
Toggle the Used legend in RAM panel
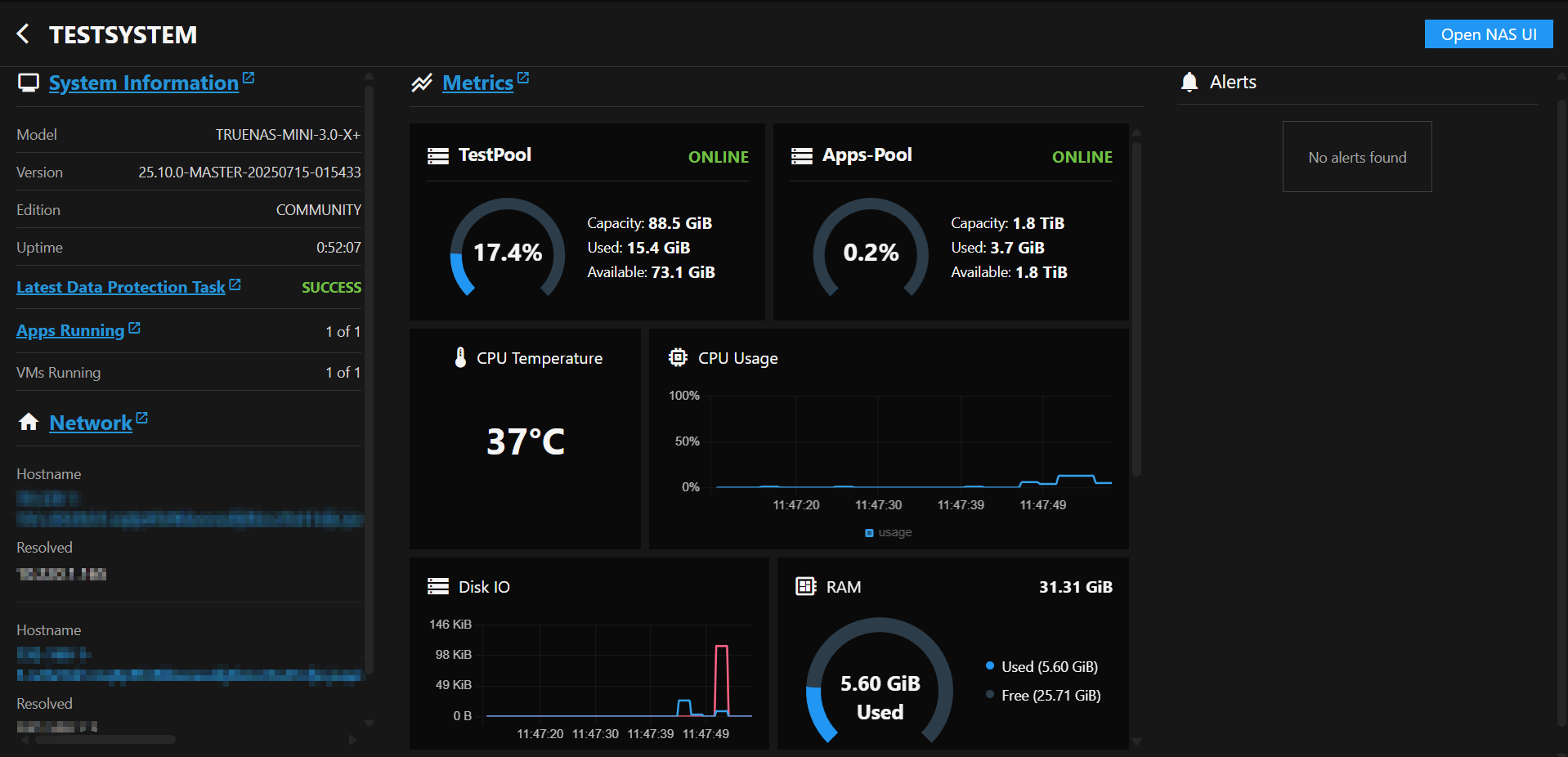coord(1042,666)
